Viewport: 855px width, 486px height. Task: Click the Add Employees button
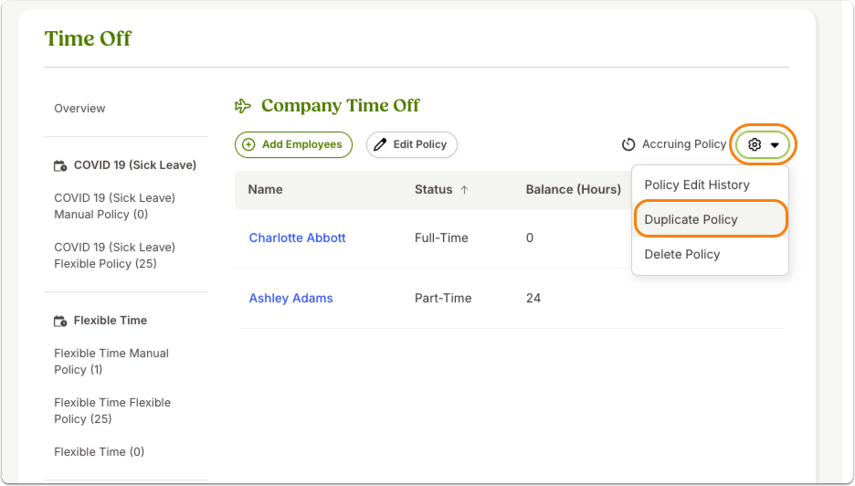(293, 145)
